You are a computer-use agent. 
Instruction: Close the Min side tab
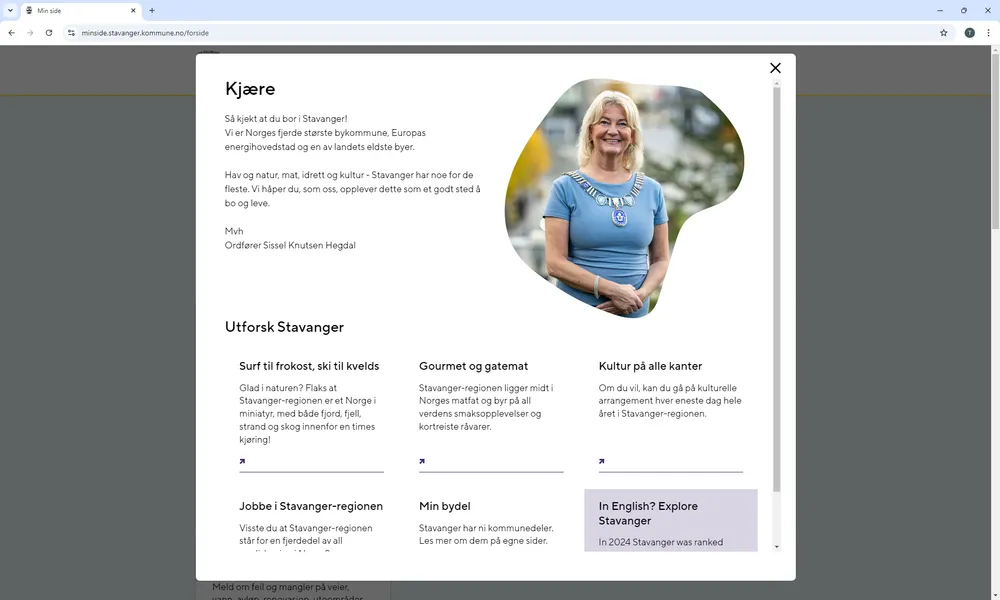click(133, 11)
